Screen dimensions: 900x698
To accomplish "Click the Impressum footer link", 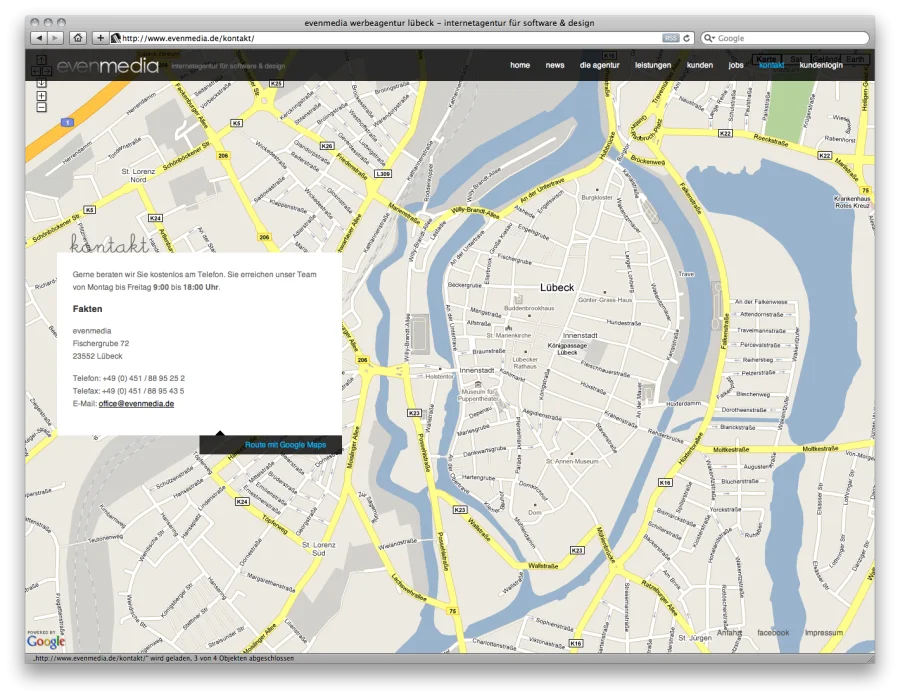I will (824, 633).
